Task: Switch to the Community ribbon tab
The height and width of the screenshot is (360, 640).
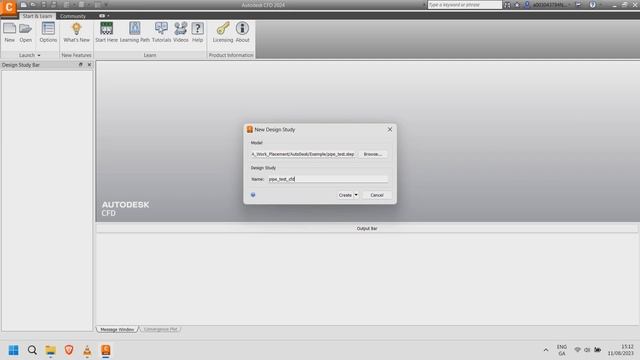Action: pyautogui.click(x=73, y=16)
